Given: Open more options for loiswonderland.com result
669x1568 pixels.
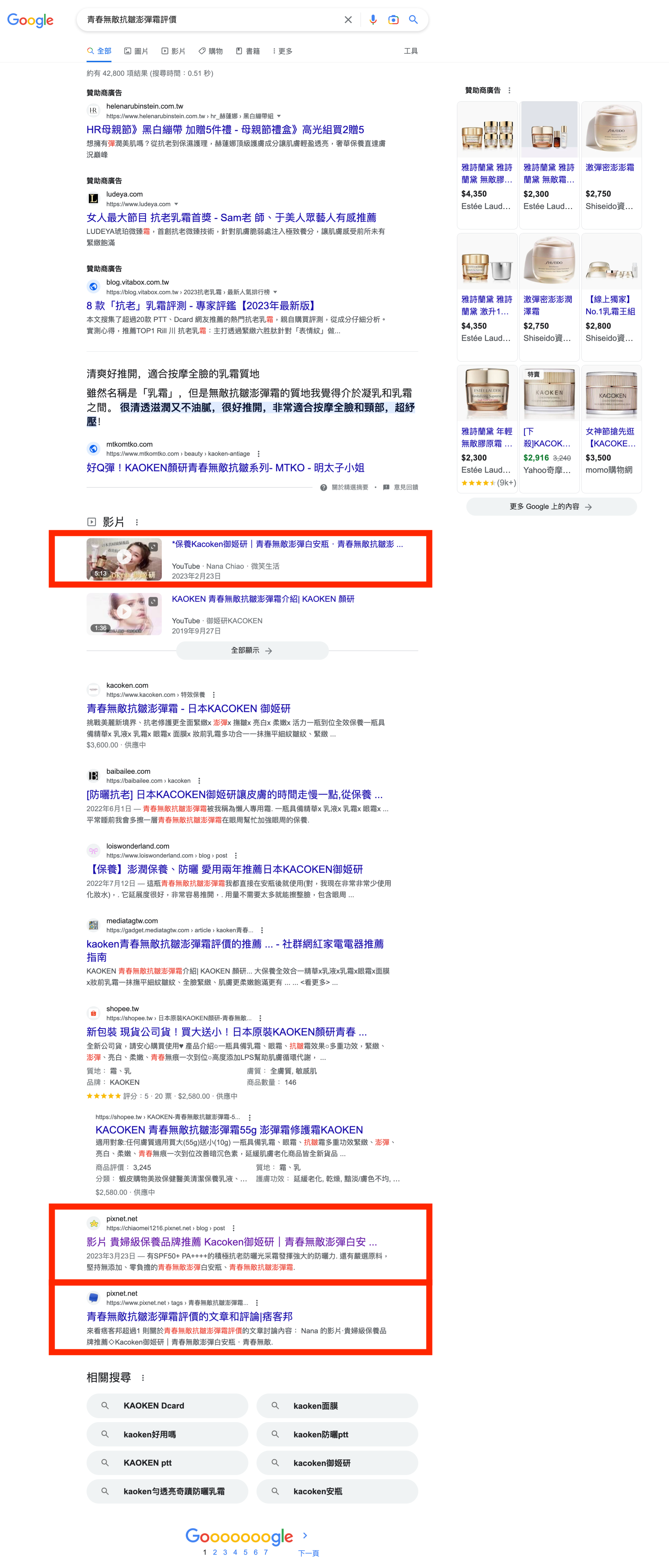Looking at the screenshot, I should 236,855.
